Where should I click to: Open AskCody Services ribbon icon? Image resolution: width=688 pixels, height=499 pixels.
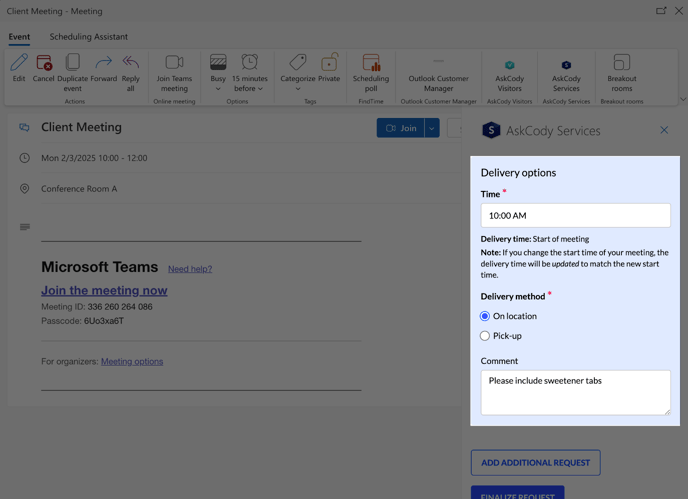click(x=566, y=65)
